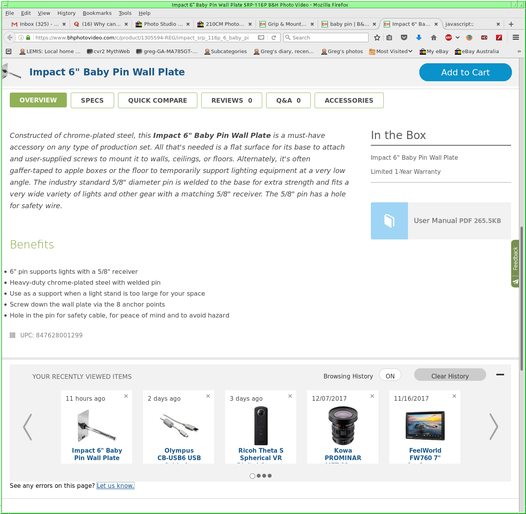Toggle Browsing History ON switch
The height and width of the screenshot is (514, 526).
(390, 376)
